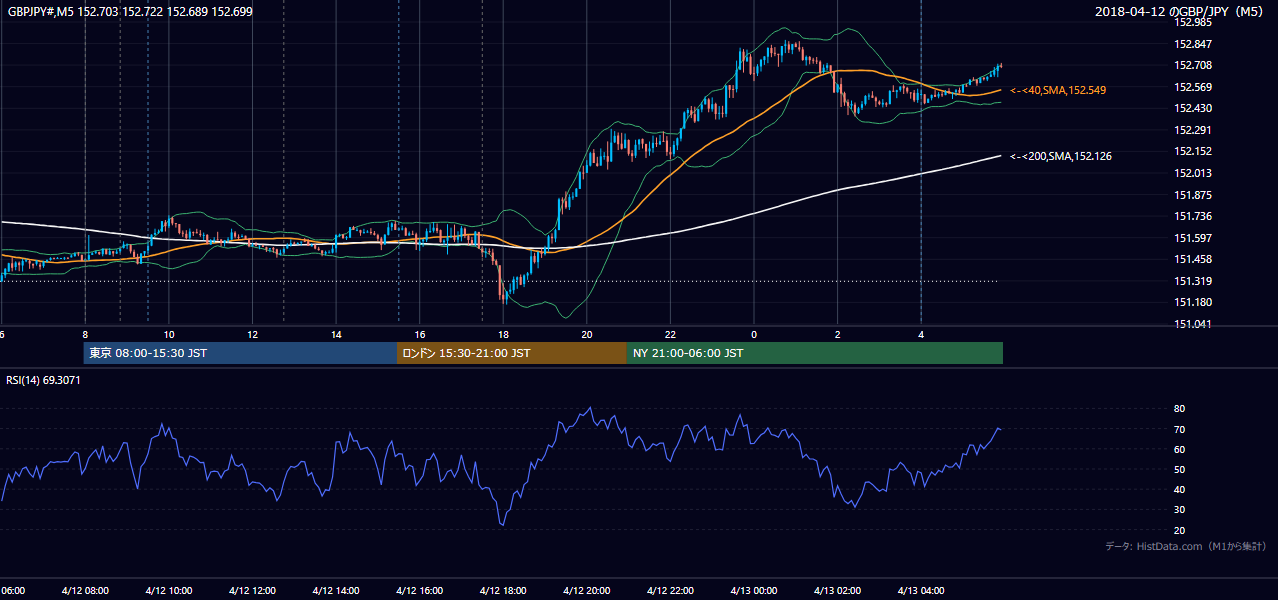Screen dimensions: 1278x600
Task: Click the 4/12 16:00 time label
Action: click(x=419, y=591)
